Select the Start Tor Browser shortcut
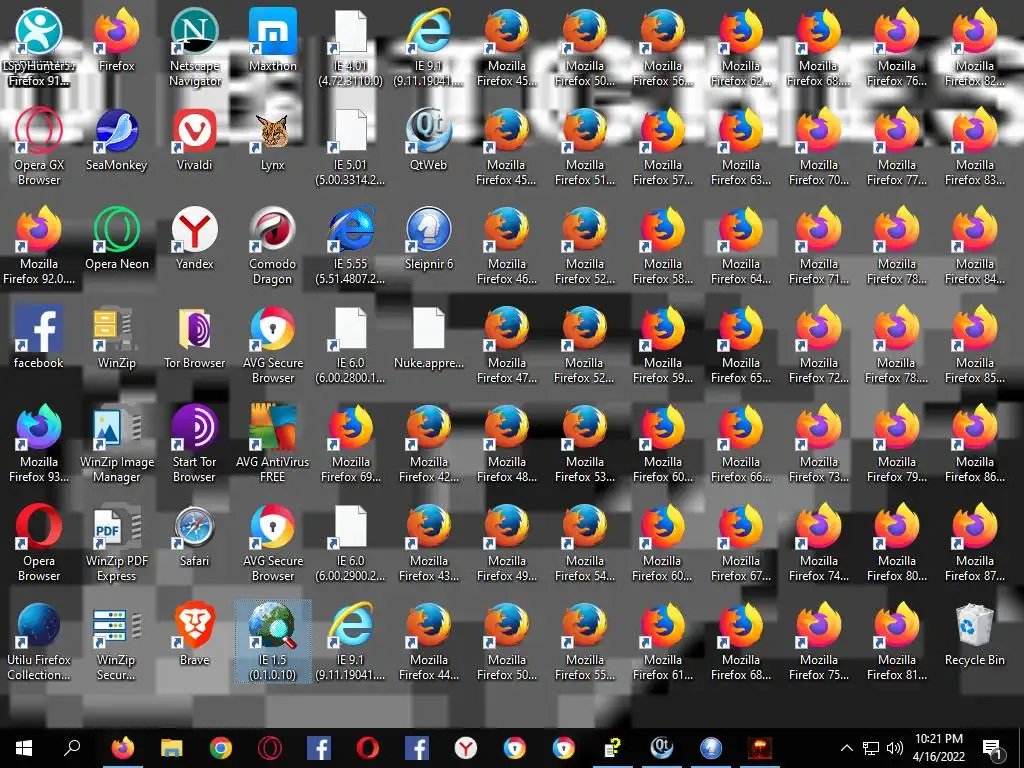This screenshot has width=1024, height=768. pyautogui.click(x=195, y=444)
